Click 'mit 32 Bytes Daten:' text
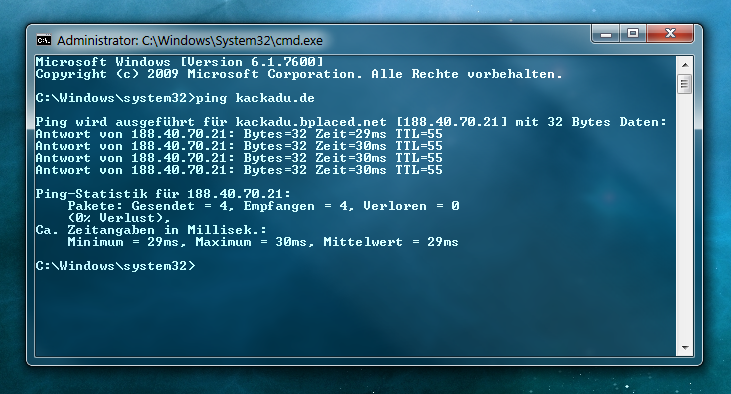The height and width of the screenshot is (394, 731). pos(591,122)
